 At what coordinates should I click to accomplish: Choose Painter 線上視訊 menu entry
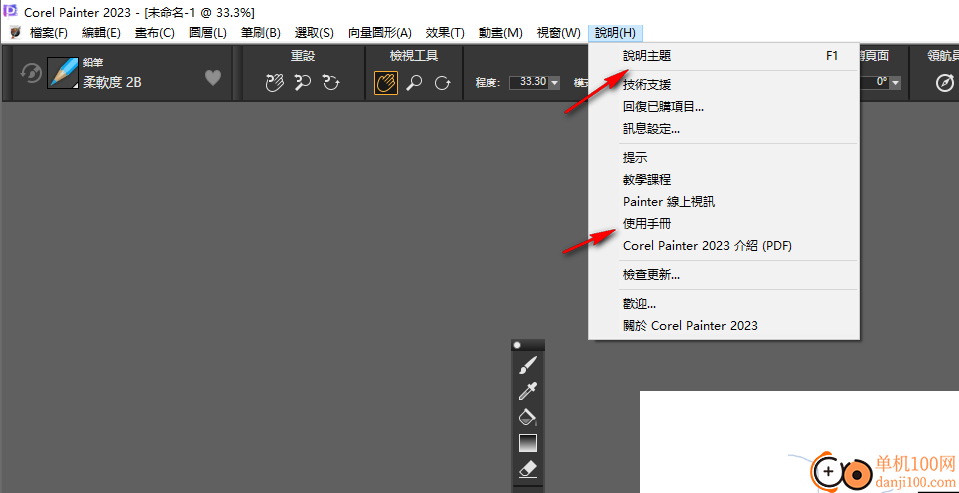click(724, 202)
